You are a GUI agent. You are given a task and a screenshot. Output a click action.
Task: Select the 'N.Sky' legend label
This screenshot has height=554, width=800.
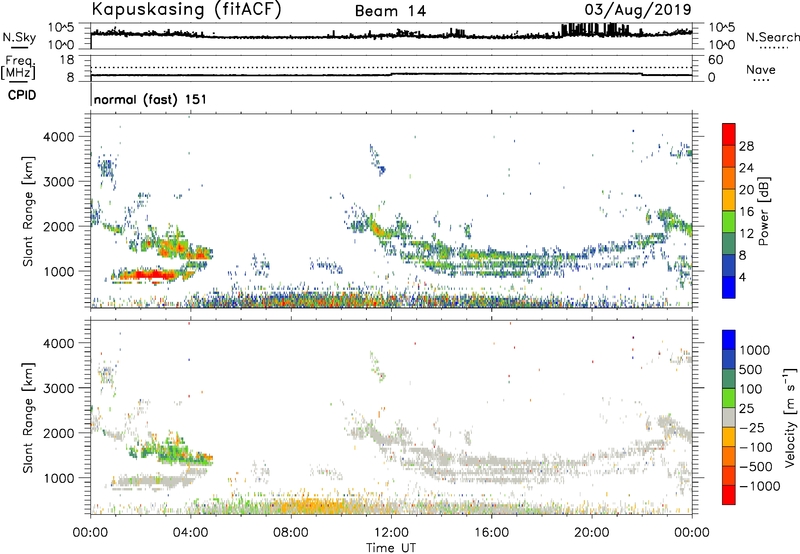[19, 38]
